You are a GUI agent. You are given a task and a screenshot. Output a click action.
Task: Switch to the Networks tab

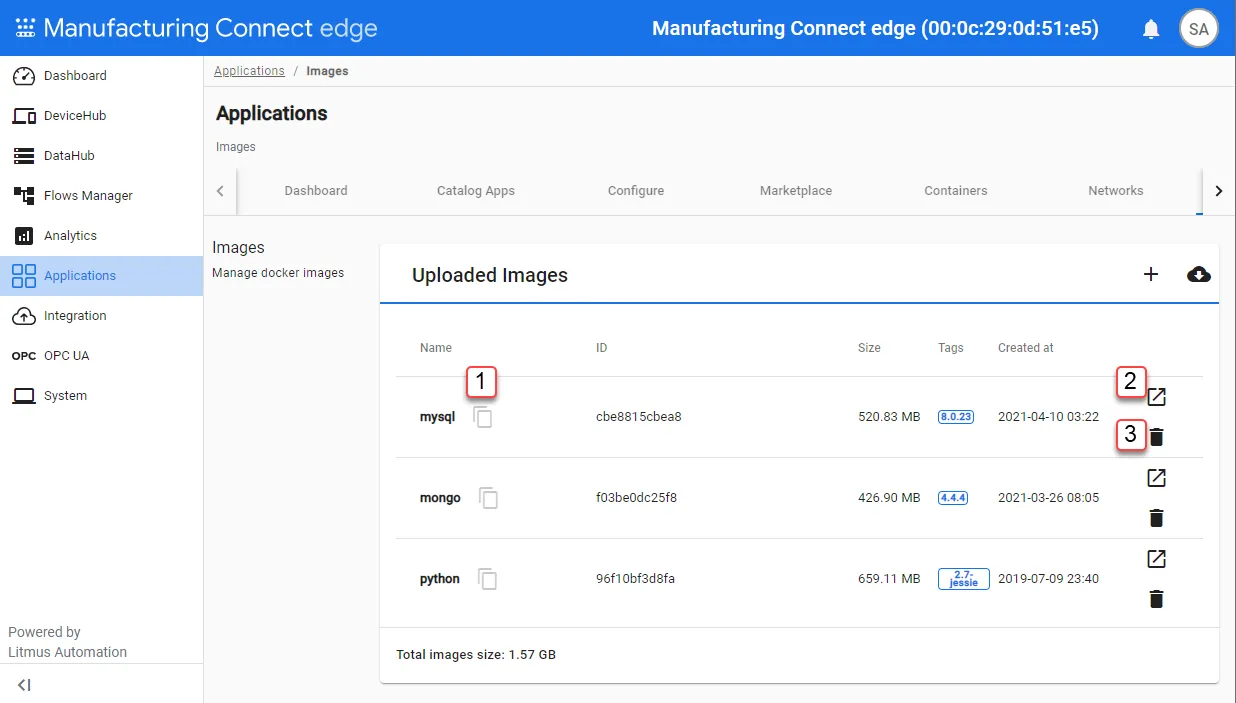(x=1116, y=191)
